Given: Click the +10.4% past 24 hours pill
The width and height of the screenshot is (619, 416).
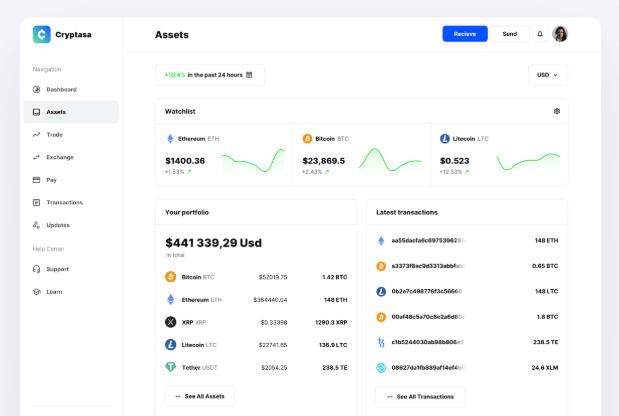Looking at the screenshot, I should (210, 75).
